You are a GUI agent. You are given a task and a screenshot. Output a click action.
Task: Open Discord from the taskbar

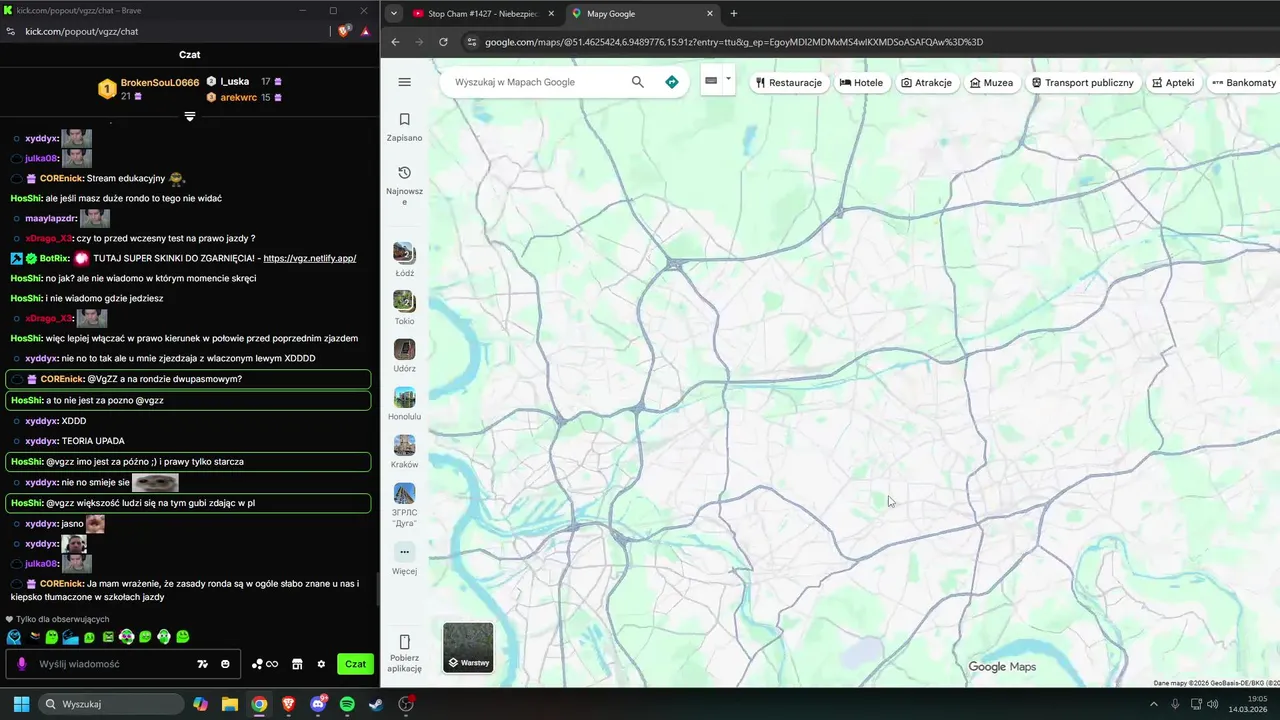318,704
